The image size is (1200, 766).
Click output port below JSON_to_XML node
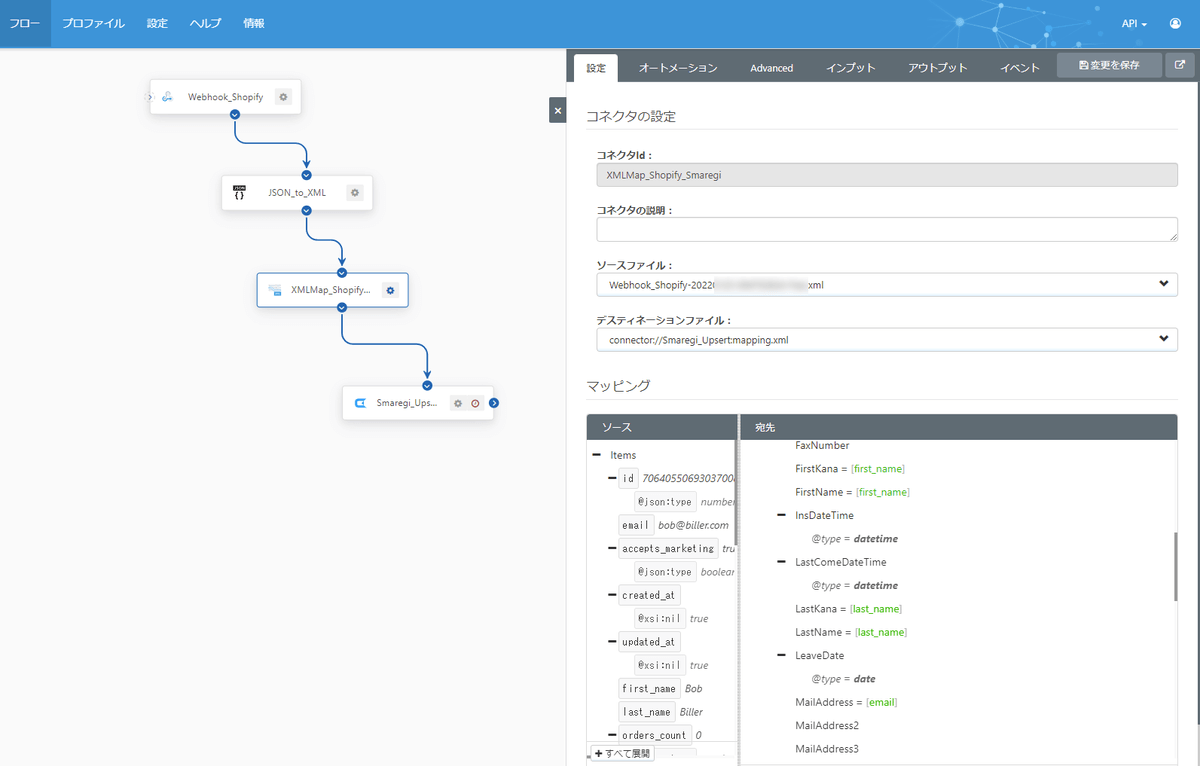pos(306,211)
